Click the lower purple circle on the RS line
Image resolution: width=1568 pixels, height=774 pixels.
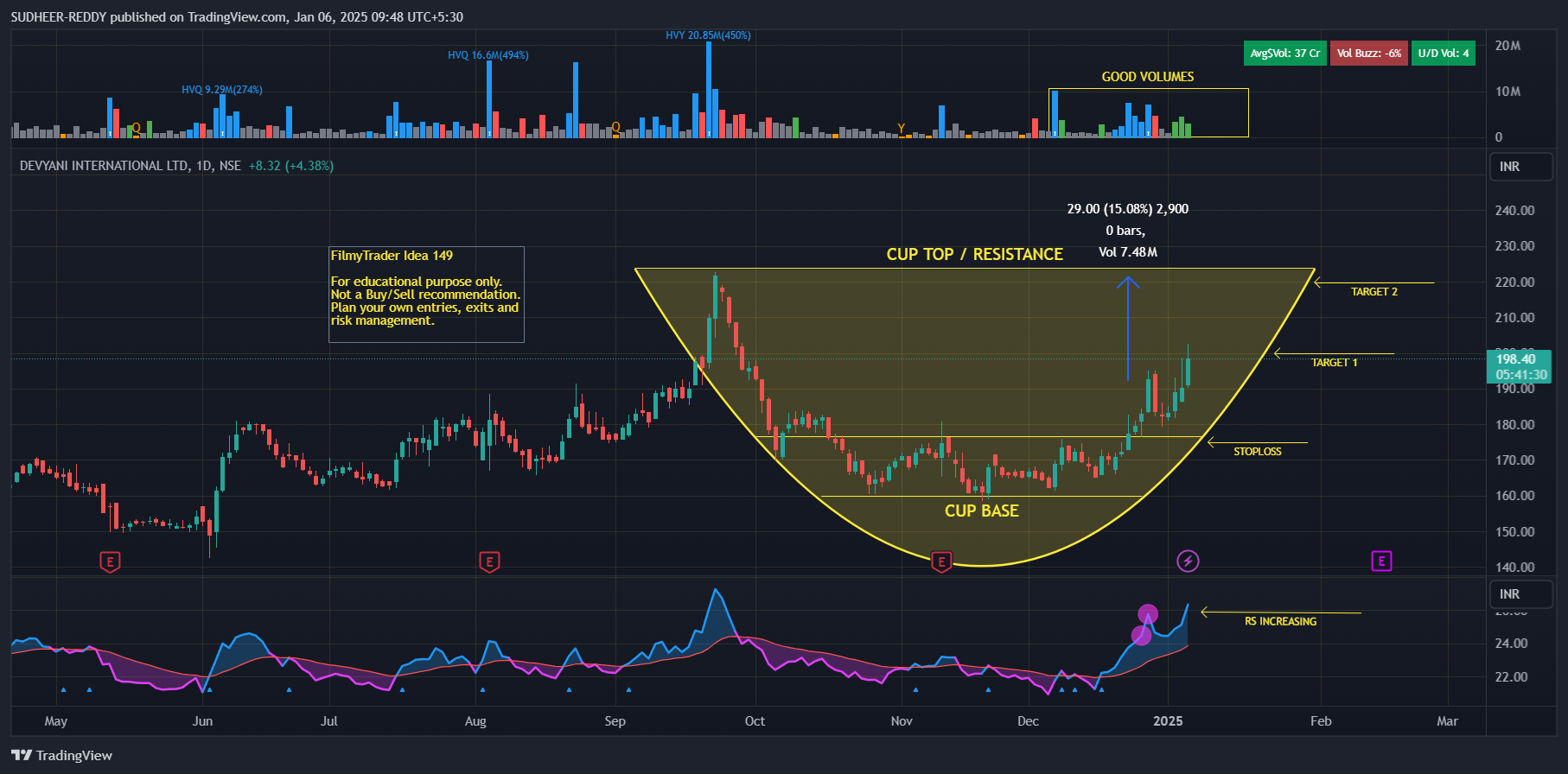coord(1141,636)
